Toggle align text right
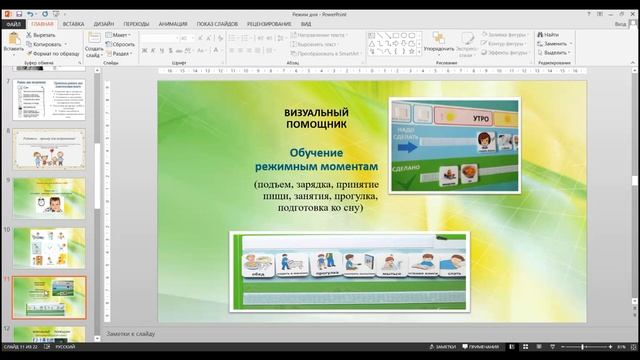 click(x=249, y=51)
